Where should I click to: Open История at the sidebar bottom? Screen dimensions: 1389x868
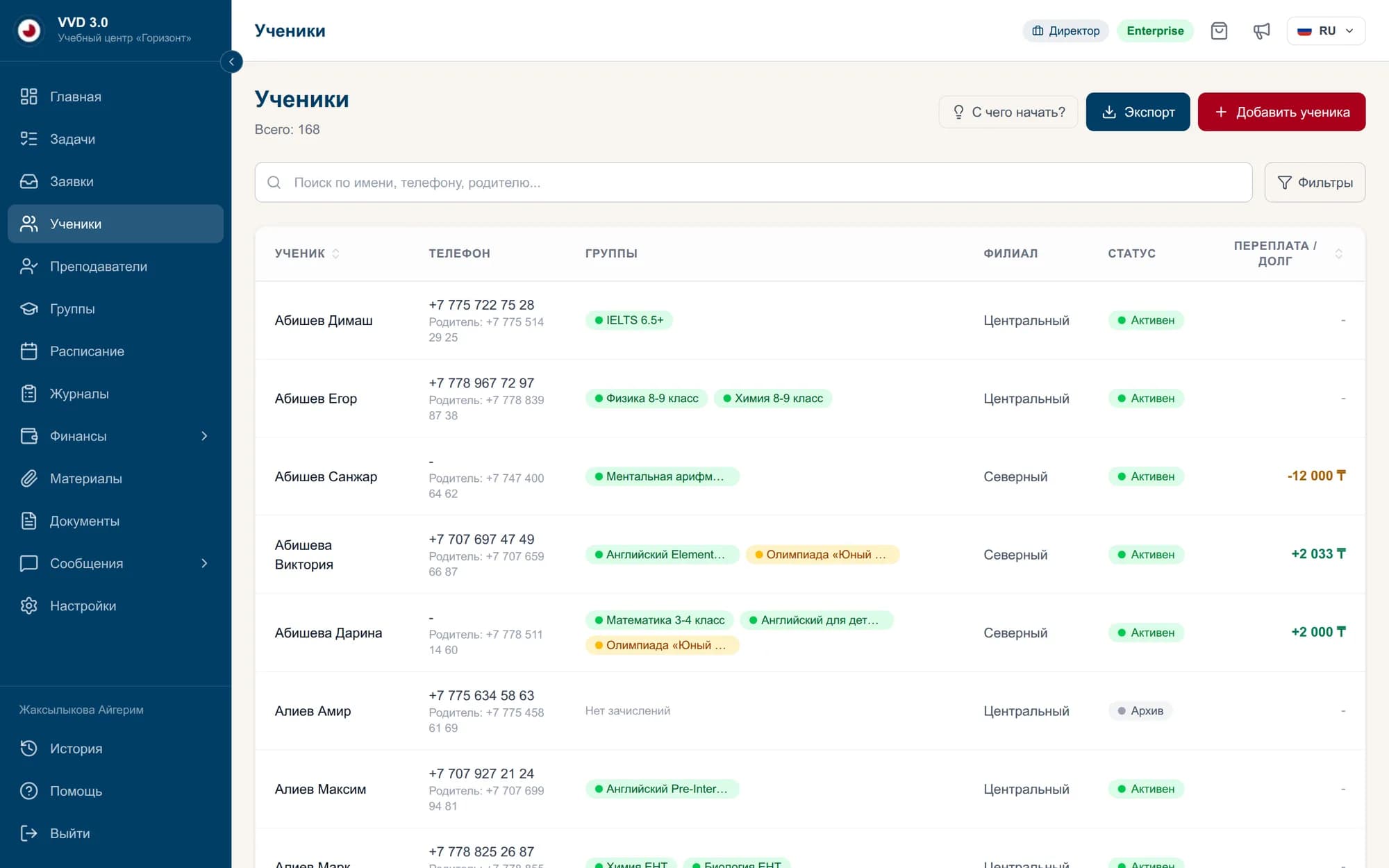[x=115, y=749]
